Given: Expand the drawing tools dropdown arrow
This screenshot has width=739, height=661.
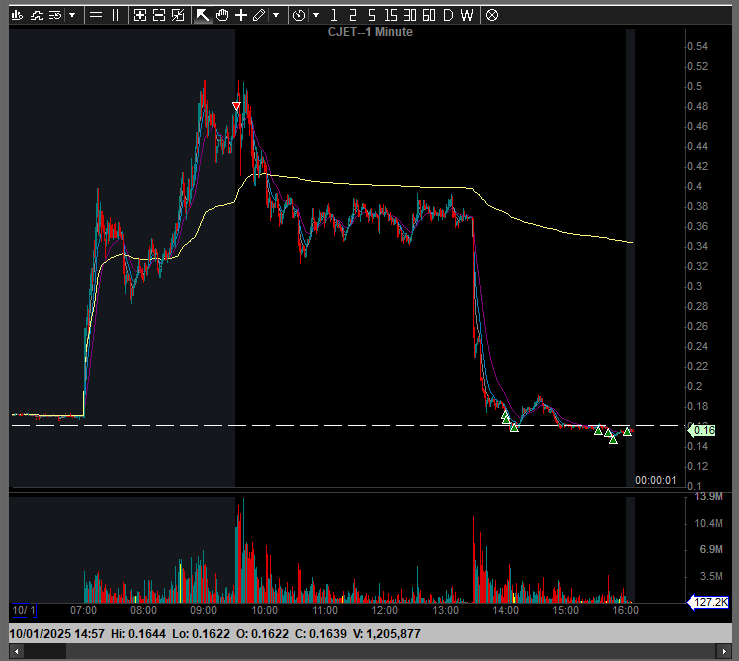Looking at the screenshot, I should [x=276, y=16].
